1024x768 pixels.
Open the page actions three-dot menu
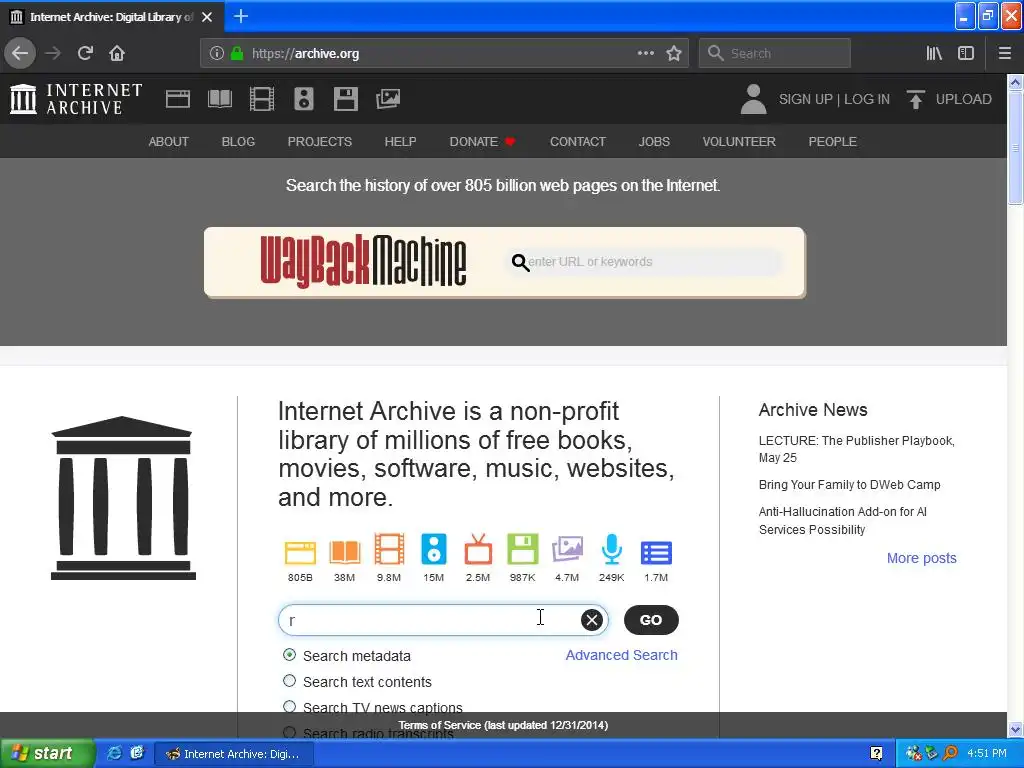pos(646,53)
